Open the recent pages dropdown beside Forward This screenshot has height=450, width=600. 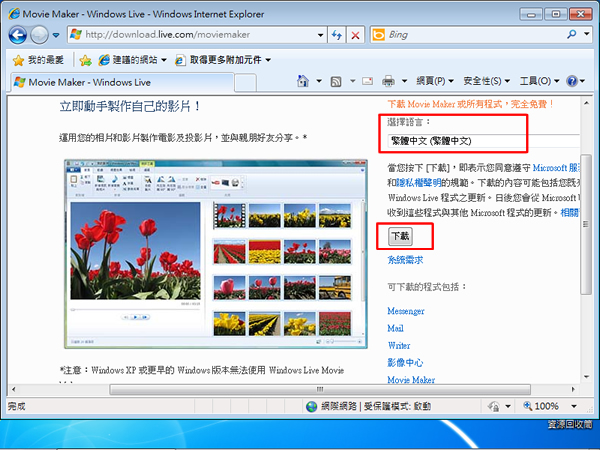(x=56, y=35)
